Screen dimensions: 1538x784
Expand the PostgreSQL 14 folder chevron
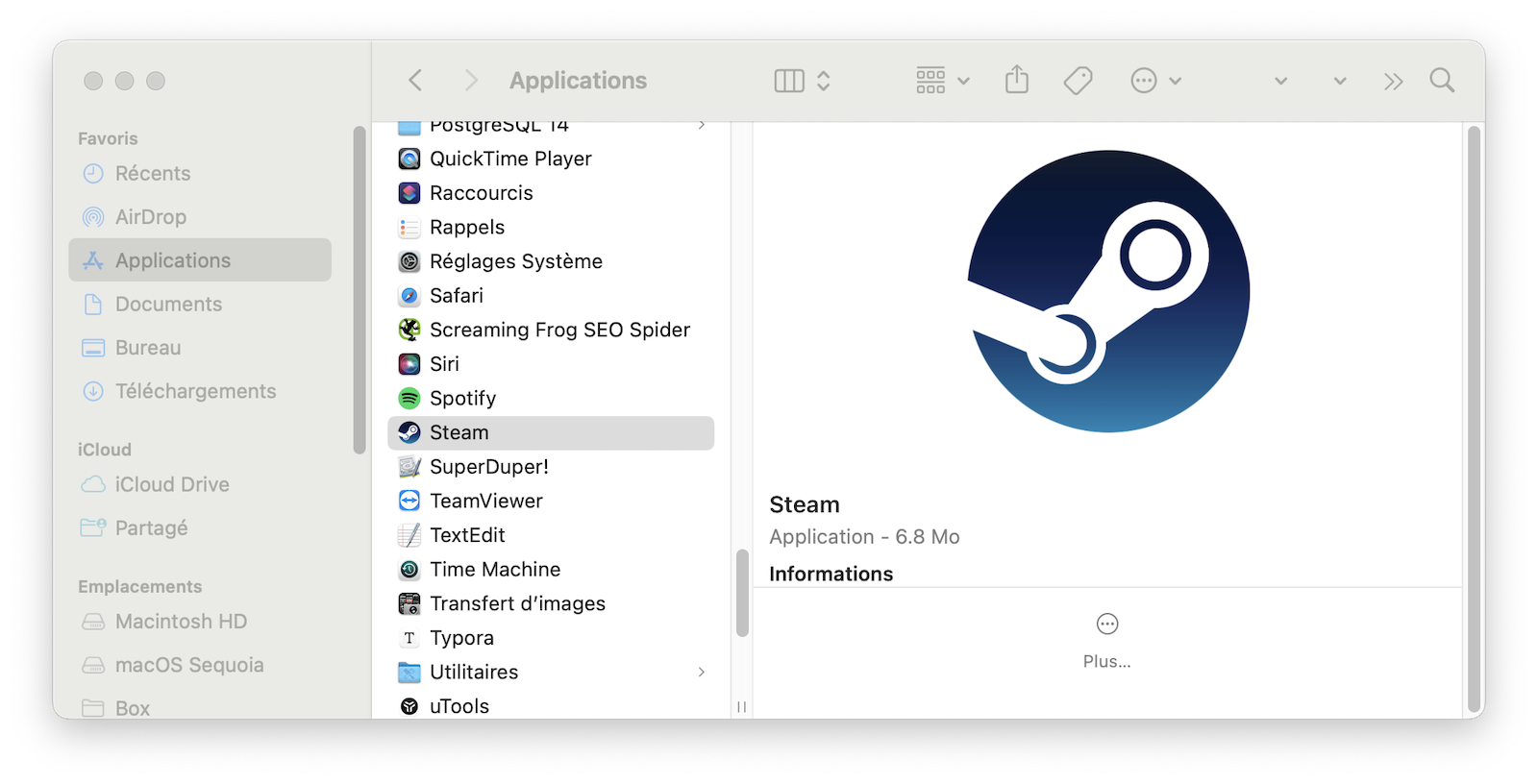702,126
